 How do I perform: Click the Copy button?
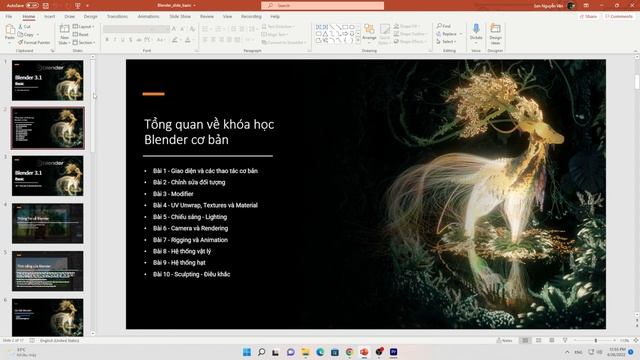point(26,35)
